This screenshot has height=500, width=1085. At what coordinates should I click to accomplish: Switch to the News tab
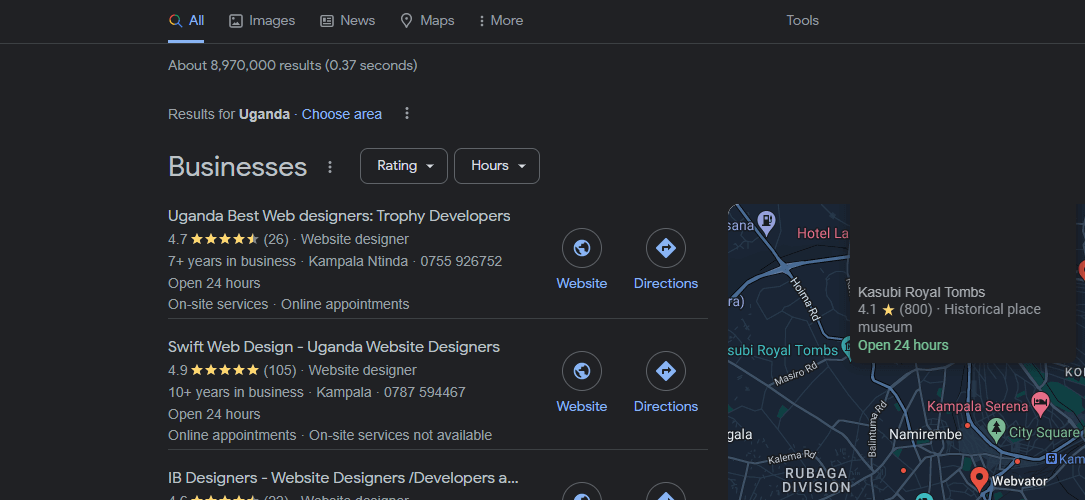click(x=347, y=21)
